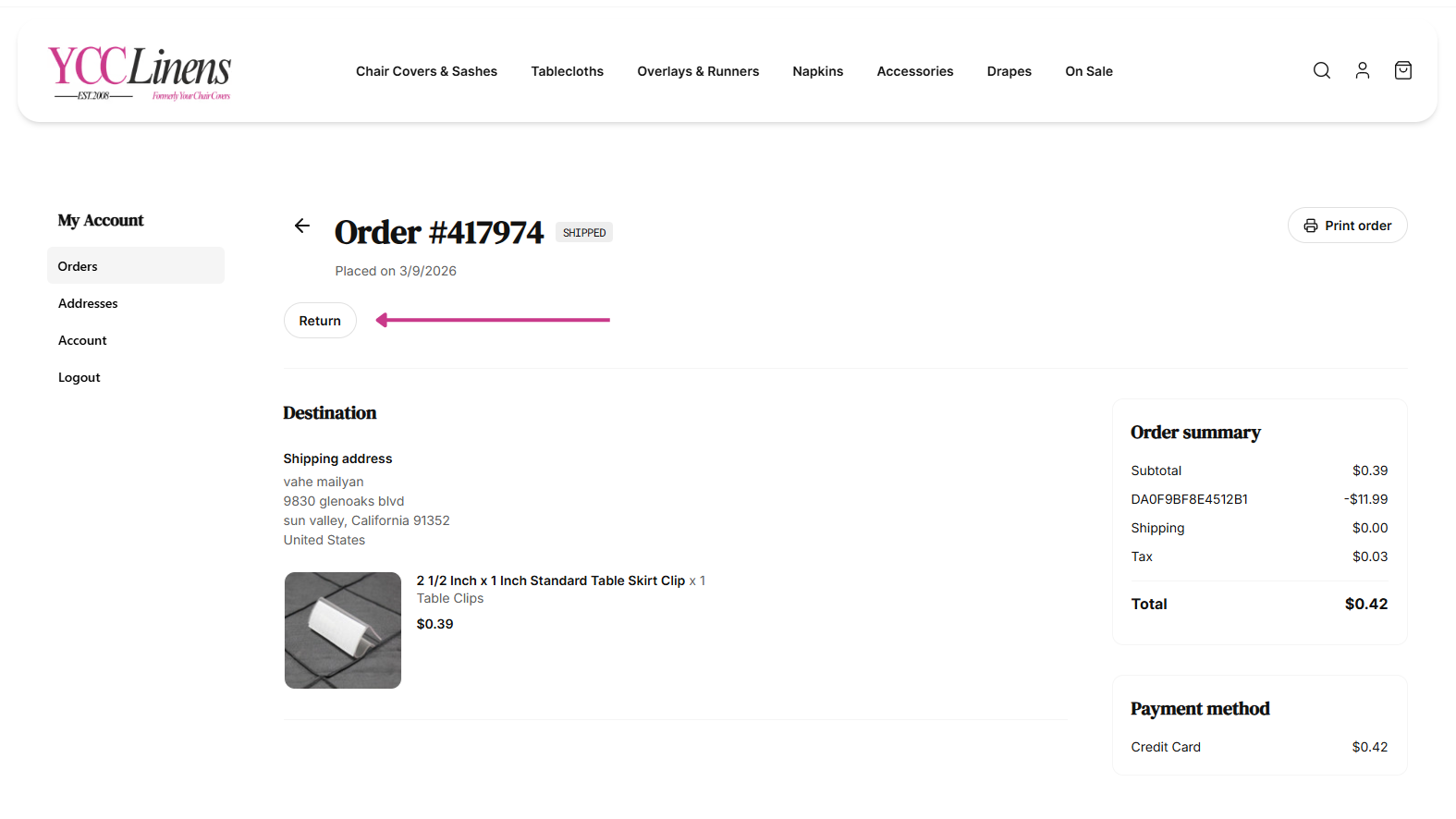Go to the Drapes category
This screenshot has height=819, width=1456.
1009,71
